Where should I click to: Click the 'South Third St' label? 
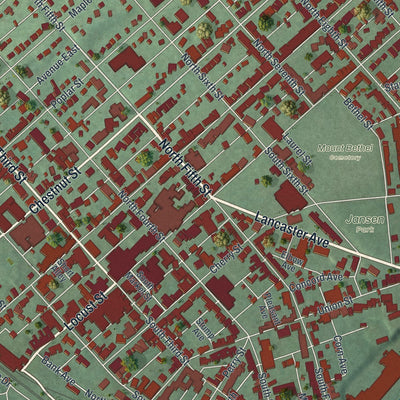167,340
